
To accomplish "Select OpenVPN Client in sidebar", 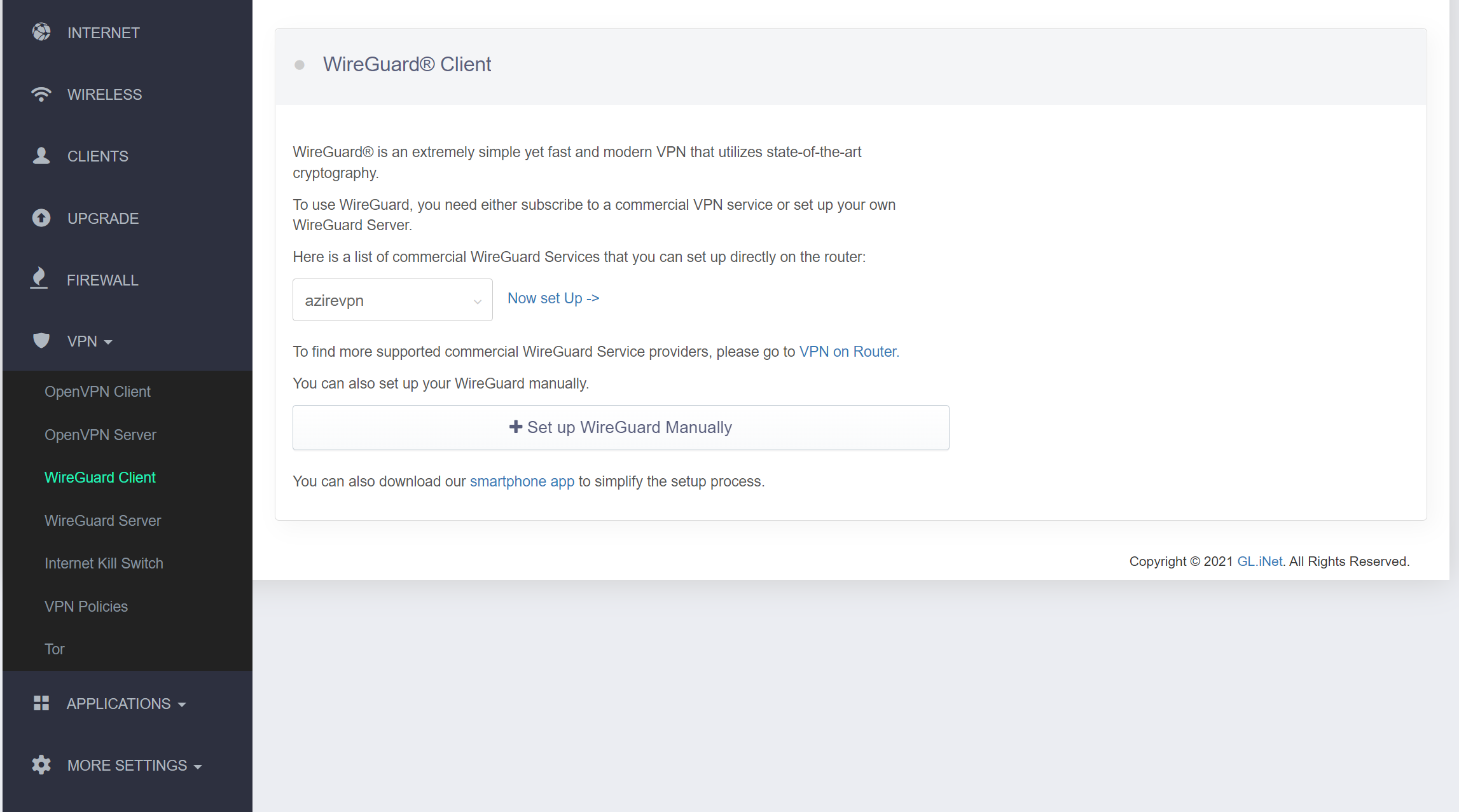I will pos(97,392).
